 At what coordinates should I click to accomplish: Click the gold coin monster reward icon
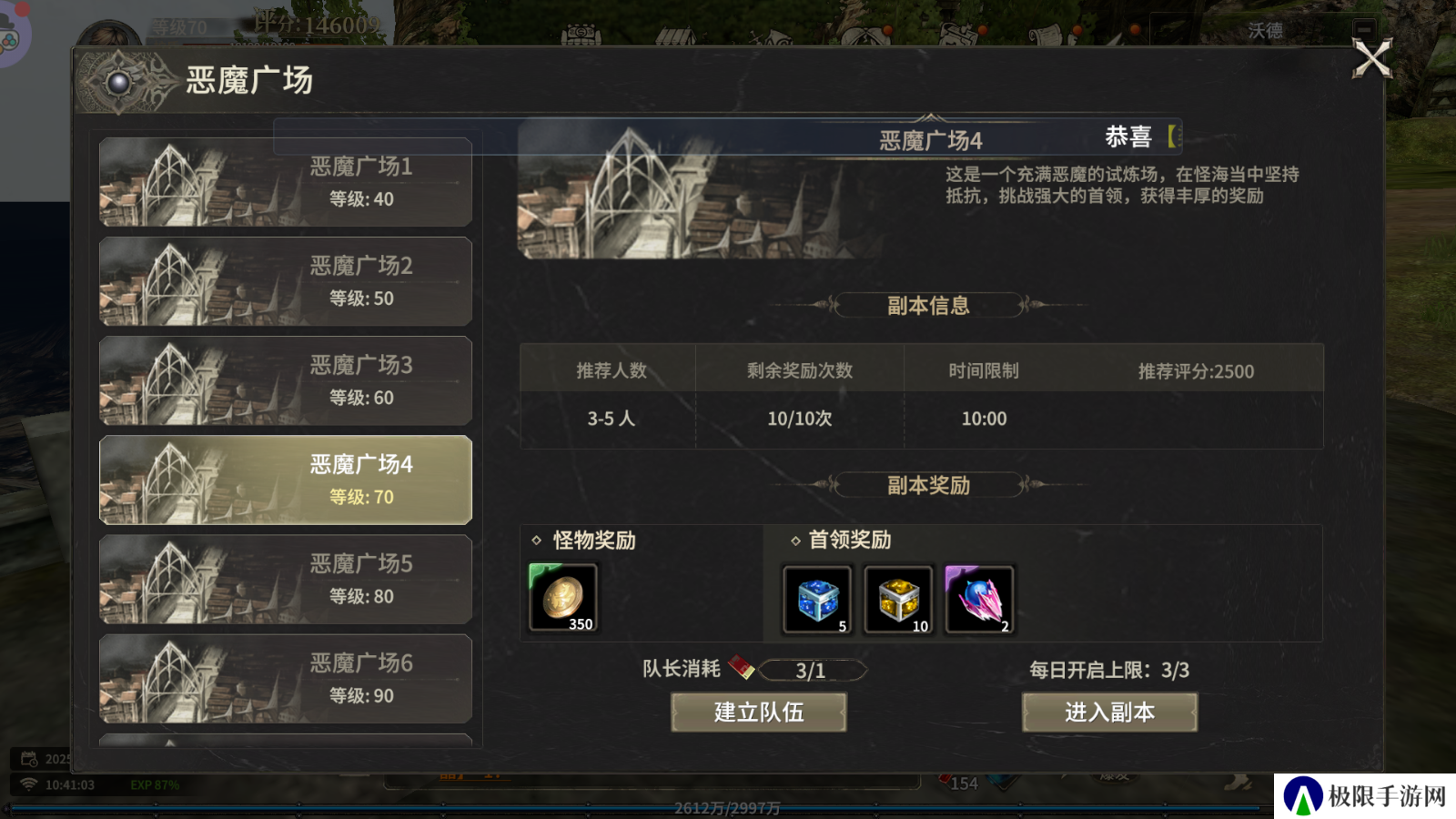point(562,597)
